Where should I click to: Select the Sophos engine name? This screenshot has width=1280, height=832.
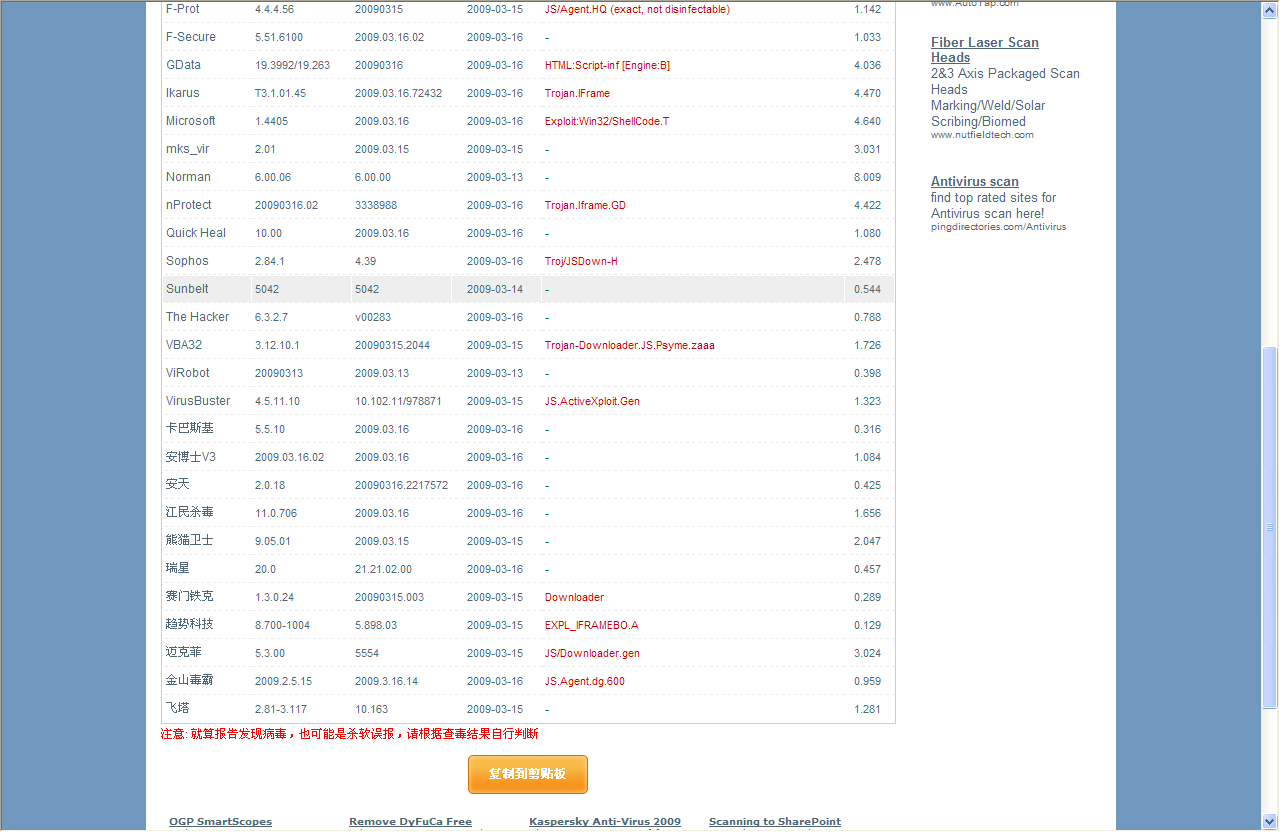[x=187, y=261]
